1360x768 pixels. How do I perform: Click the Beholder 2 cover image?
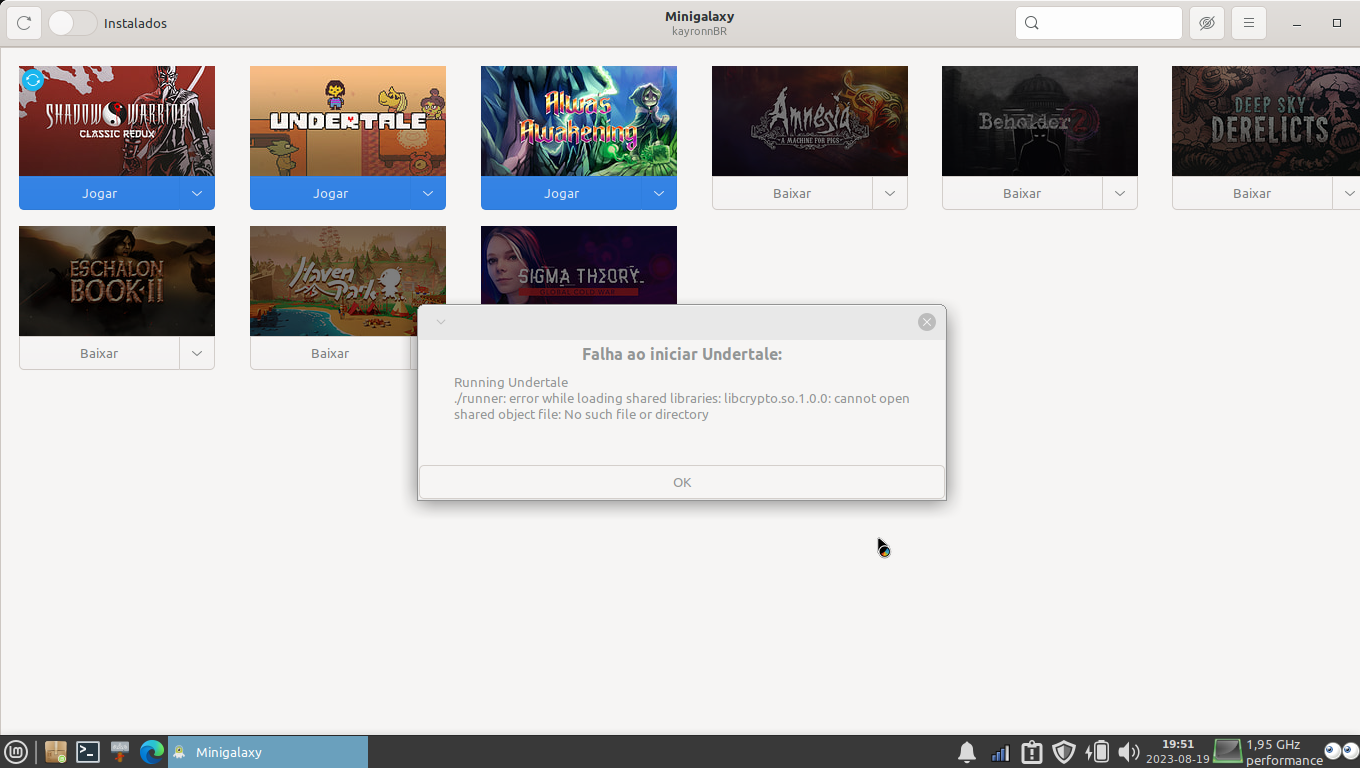[1040, 121]
